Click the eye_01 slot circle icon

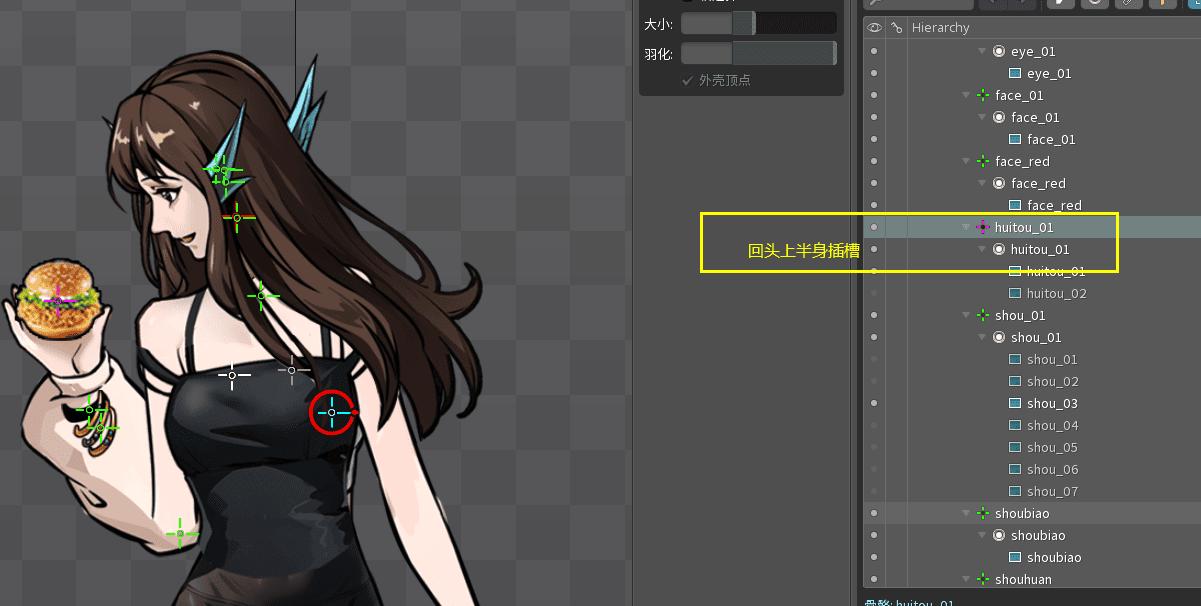tap(999, 51)
